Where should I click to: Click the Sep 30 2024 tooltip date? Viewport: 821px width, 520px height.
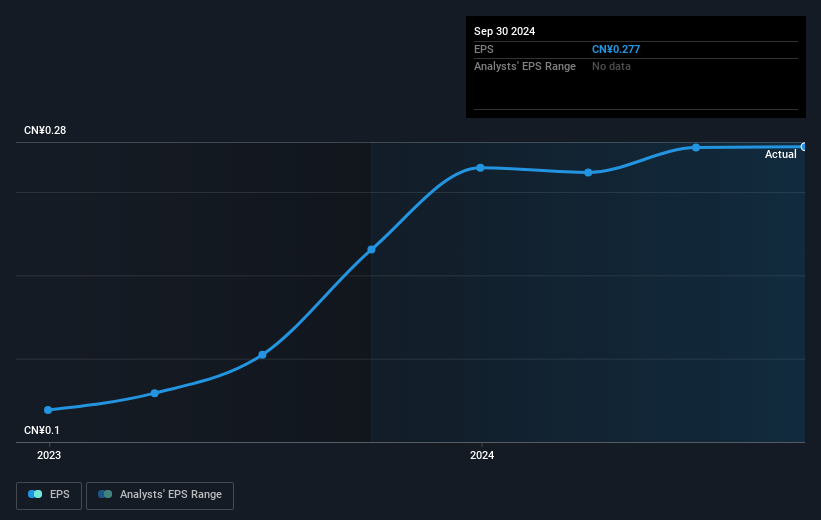coord(504,31)
